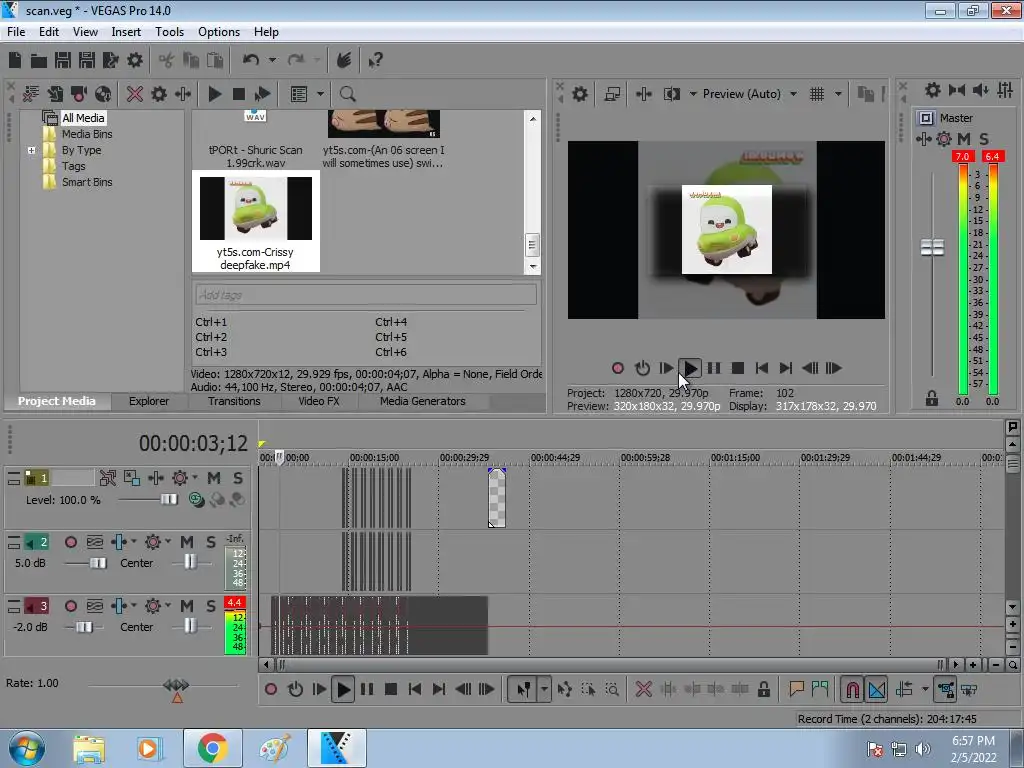Viewport: 1024px width, 768px height.
Task: Remove selected media with red X icon
Action: click(x=135, y=94)
